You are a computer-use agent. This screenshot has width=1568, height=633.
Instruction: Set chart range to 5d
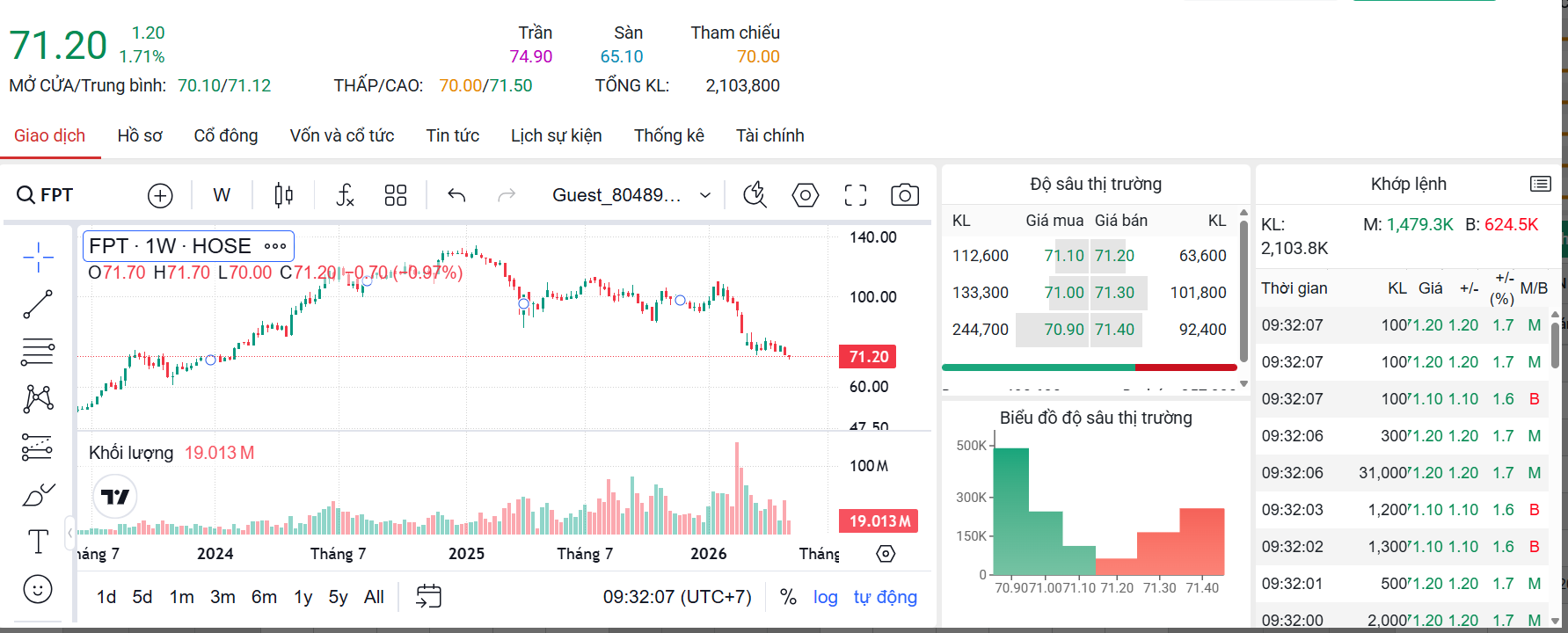[142, 597]
